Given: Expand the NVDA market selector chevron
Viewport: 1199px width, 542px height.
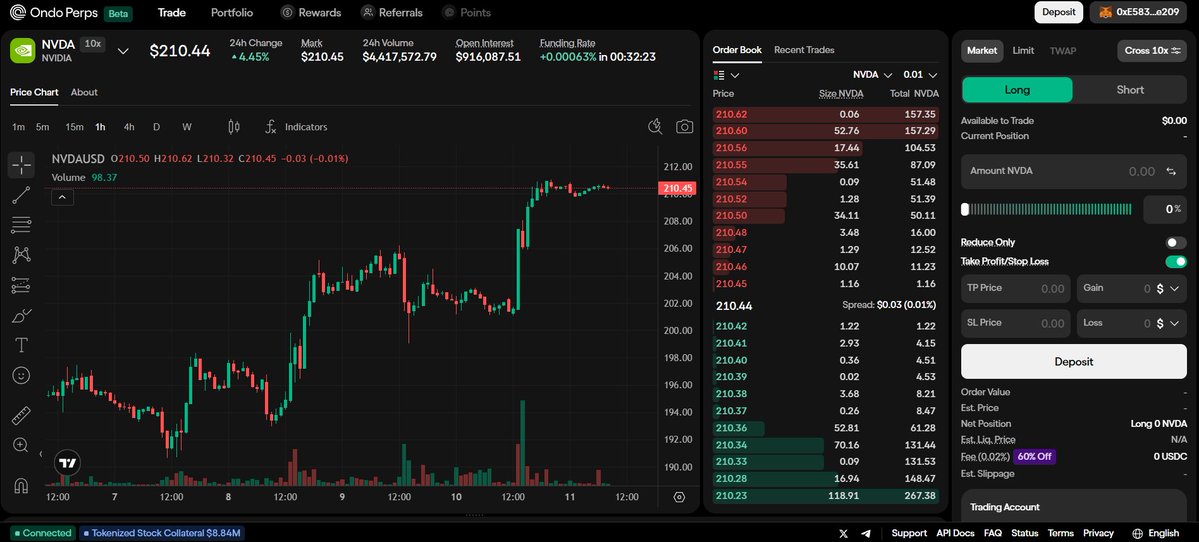Looking at the screenshot, I should point(122,51).
